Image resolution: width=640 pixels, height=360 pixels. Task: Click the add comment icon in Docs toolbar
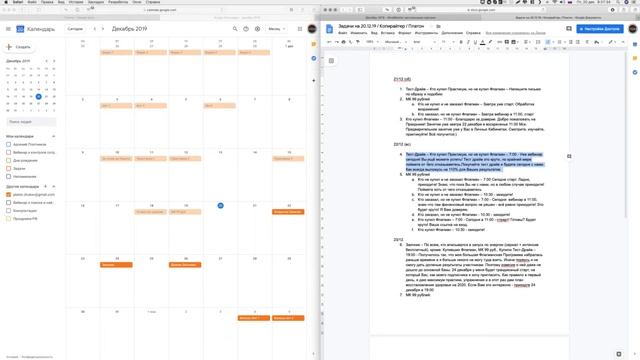point(507,42)
